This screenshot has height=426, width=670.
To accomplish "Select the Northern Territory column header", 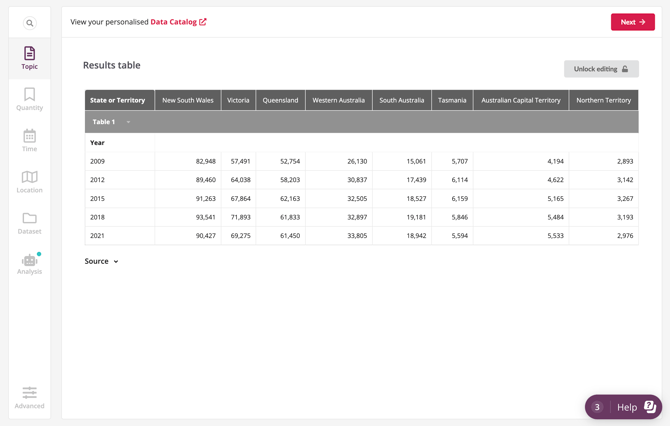I will pos(603,100).
